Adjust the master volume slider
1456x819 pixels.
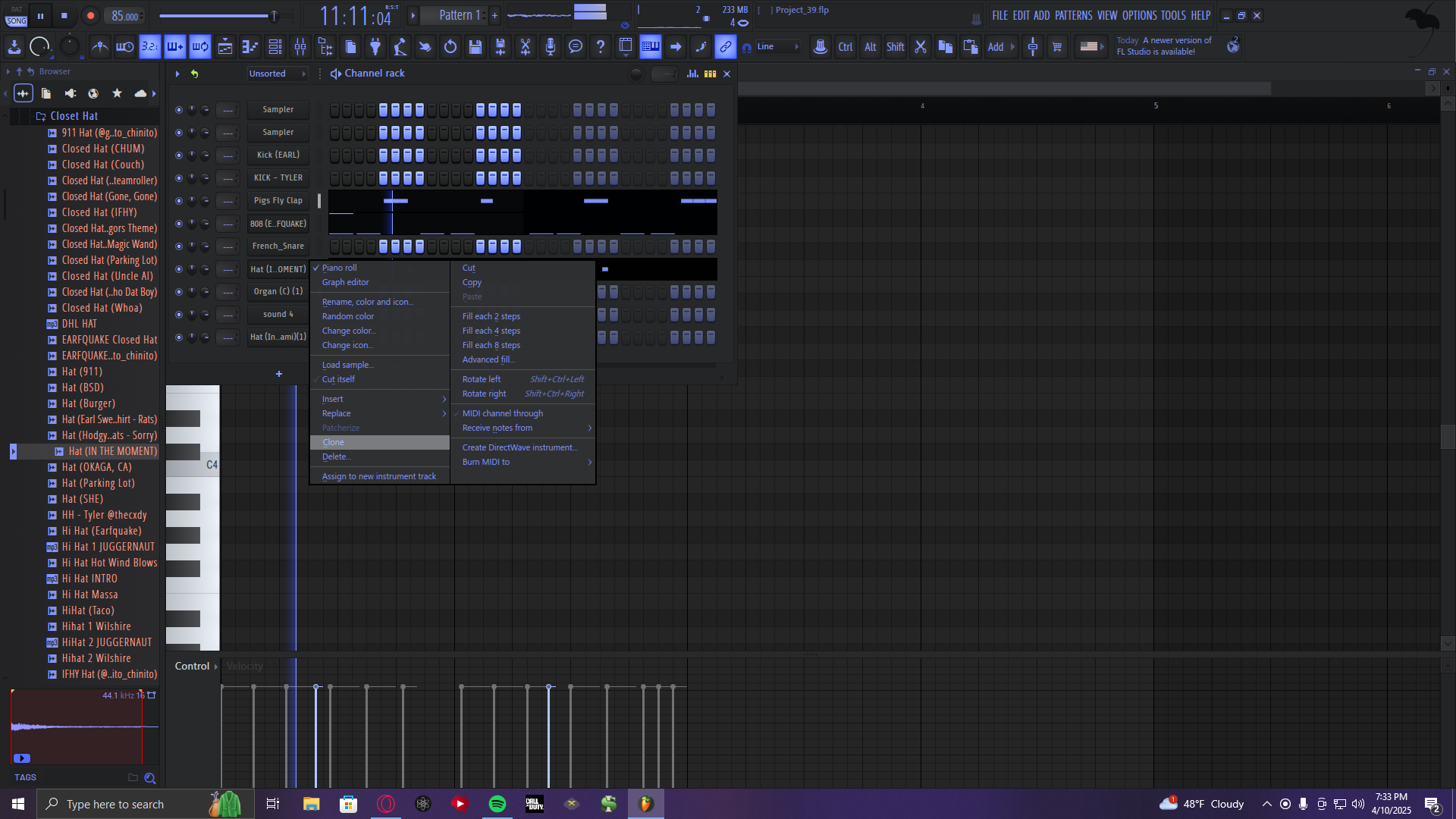(x=274, y=16)
